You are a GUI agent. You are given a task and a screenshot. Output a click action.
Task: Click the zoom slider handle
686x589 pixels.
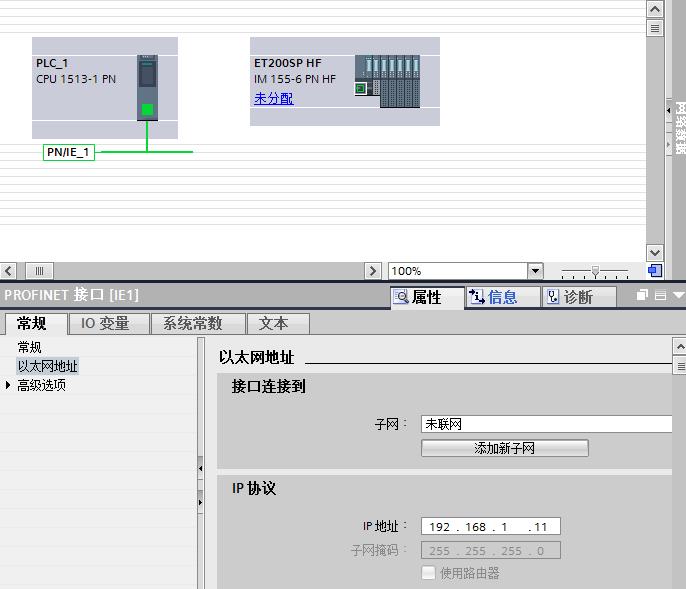(595, 271)
